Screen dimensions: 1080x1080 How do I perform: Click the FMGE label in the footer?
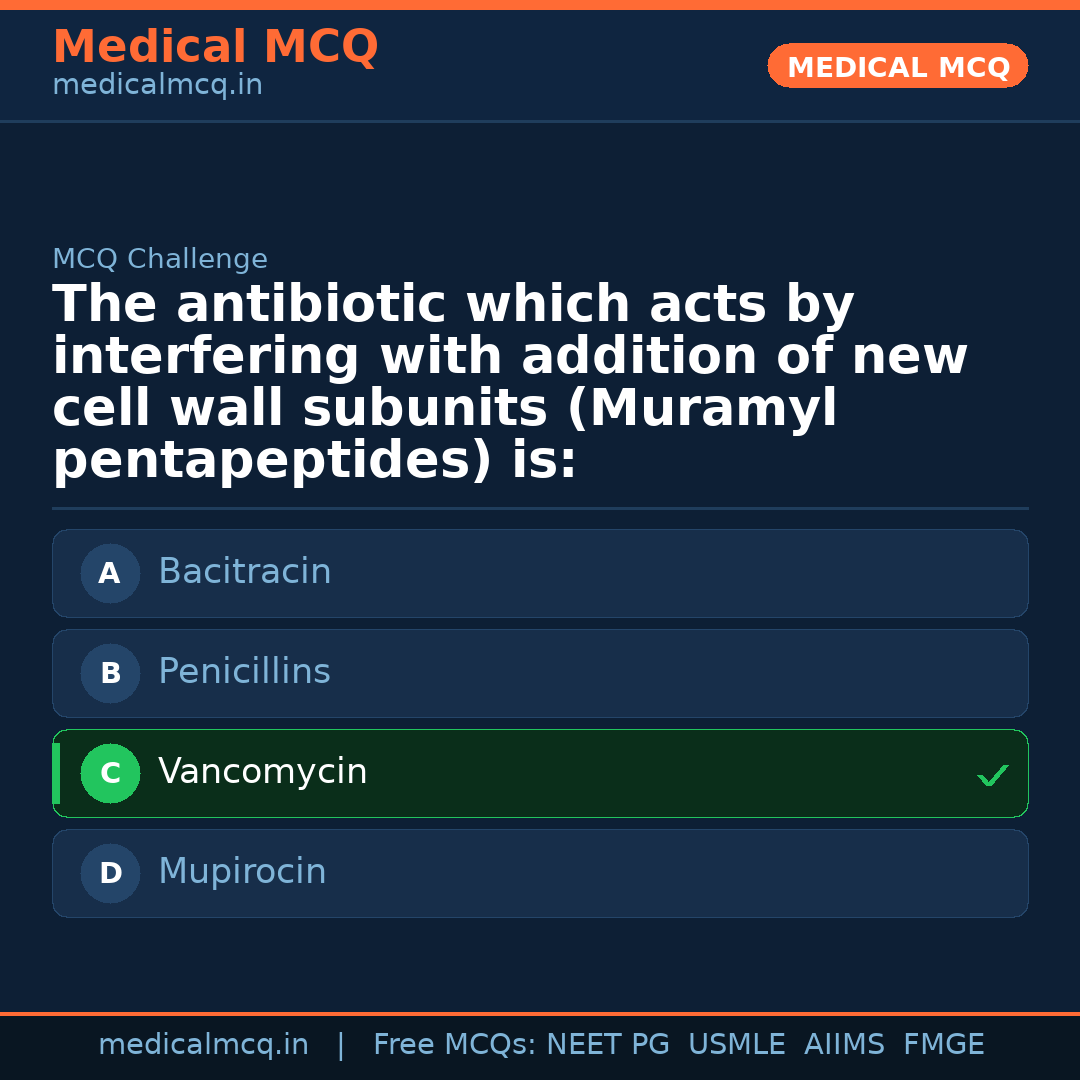coord(943,1045)
